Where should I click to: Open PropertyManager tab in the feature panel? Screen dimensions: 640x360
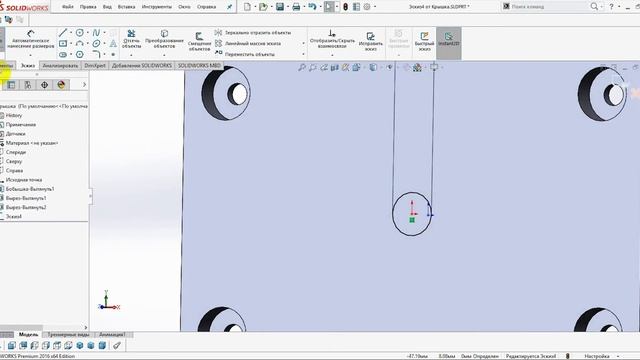pyautogui.click(x=11, y=85)
